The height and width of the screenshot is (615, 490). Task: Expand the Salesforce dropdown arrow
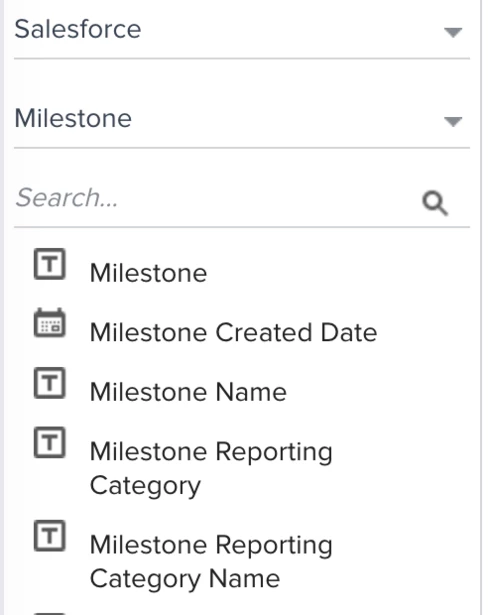453,32
